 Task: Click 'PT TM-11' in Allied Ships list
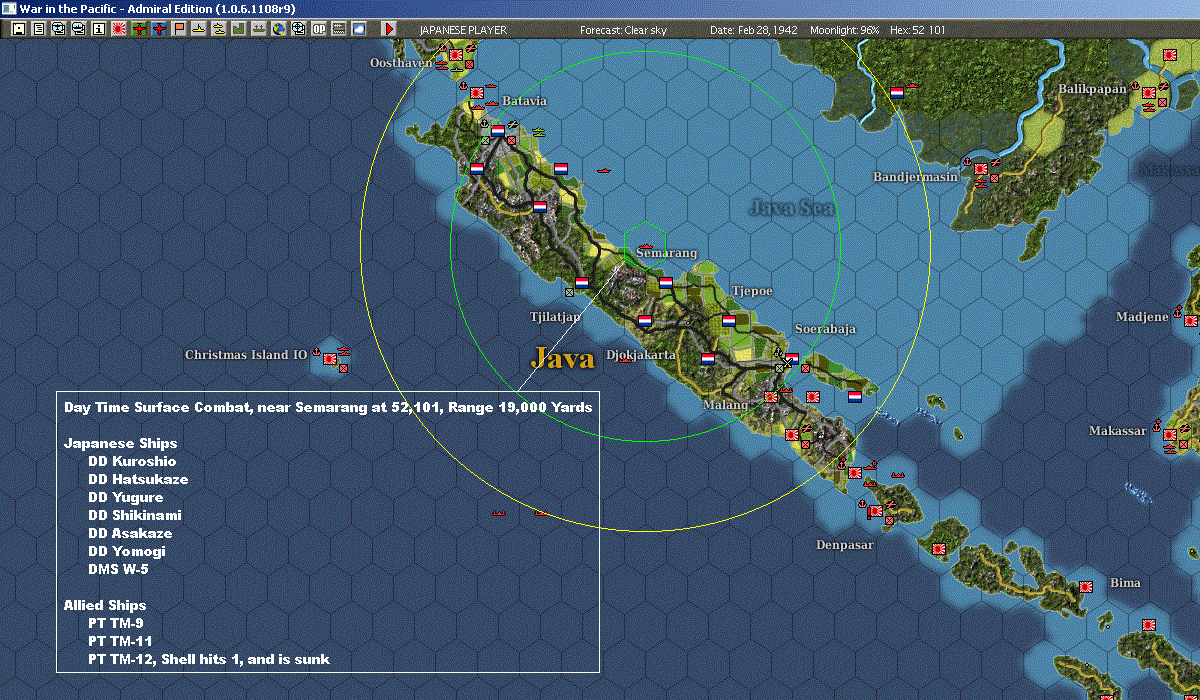point(120,641)
